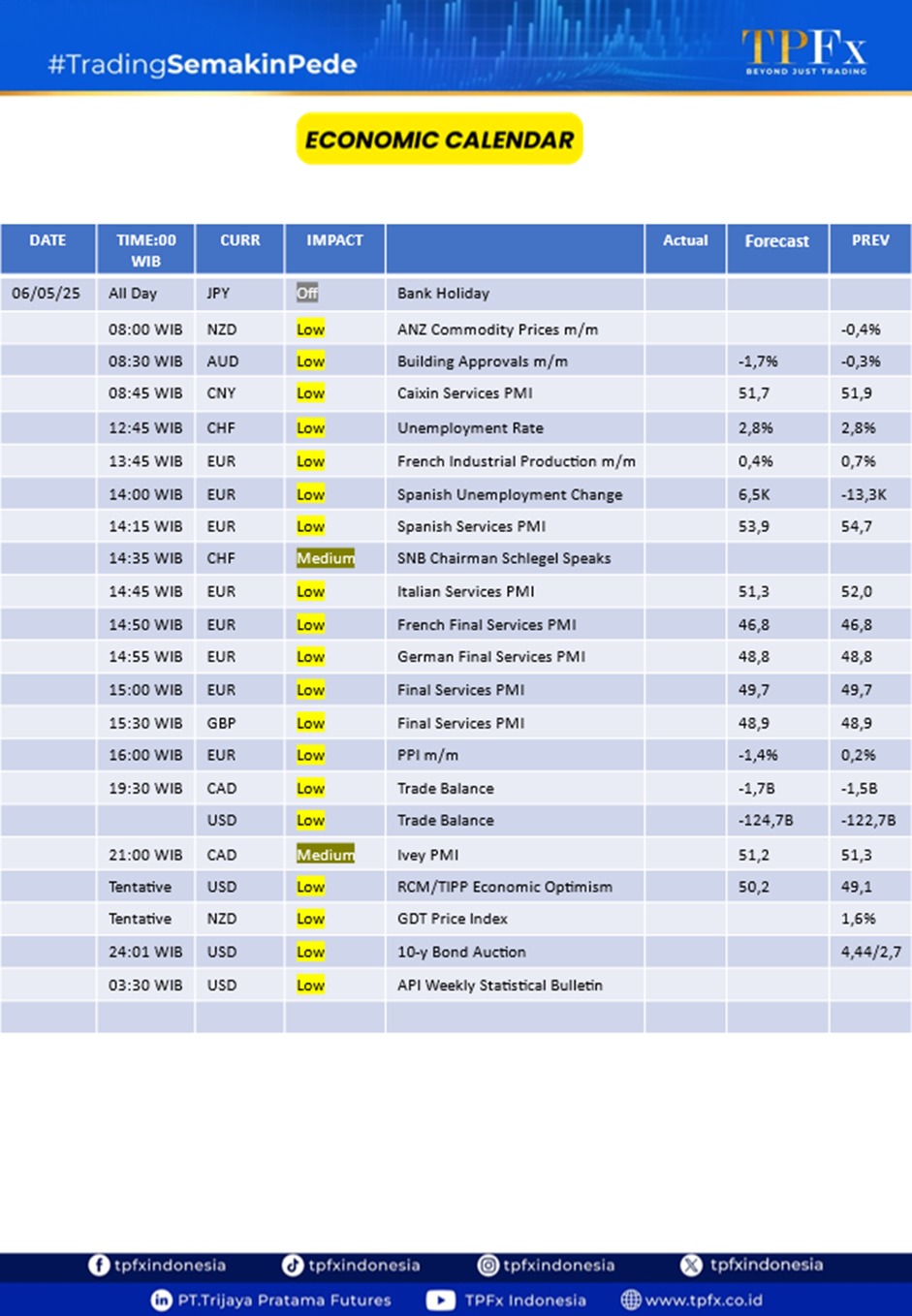Click the 21:00 WIB time cell
Viewport: 912px width, 1316px height.
pos(145,855)
